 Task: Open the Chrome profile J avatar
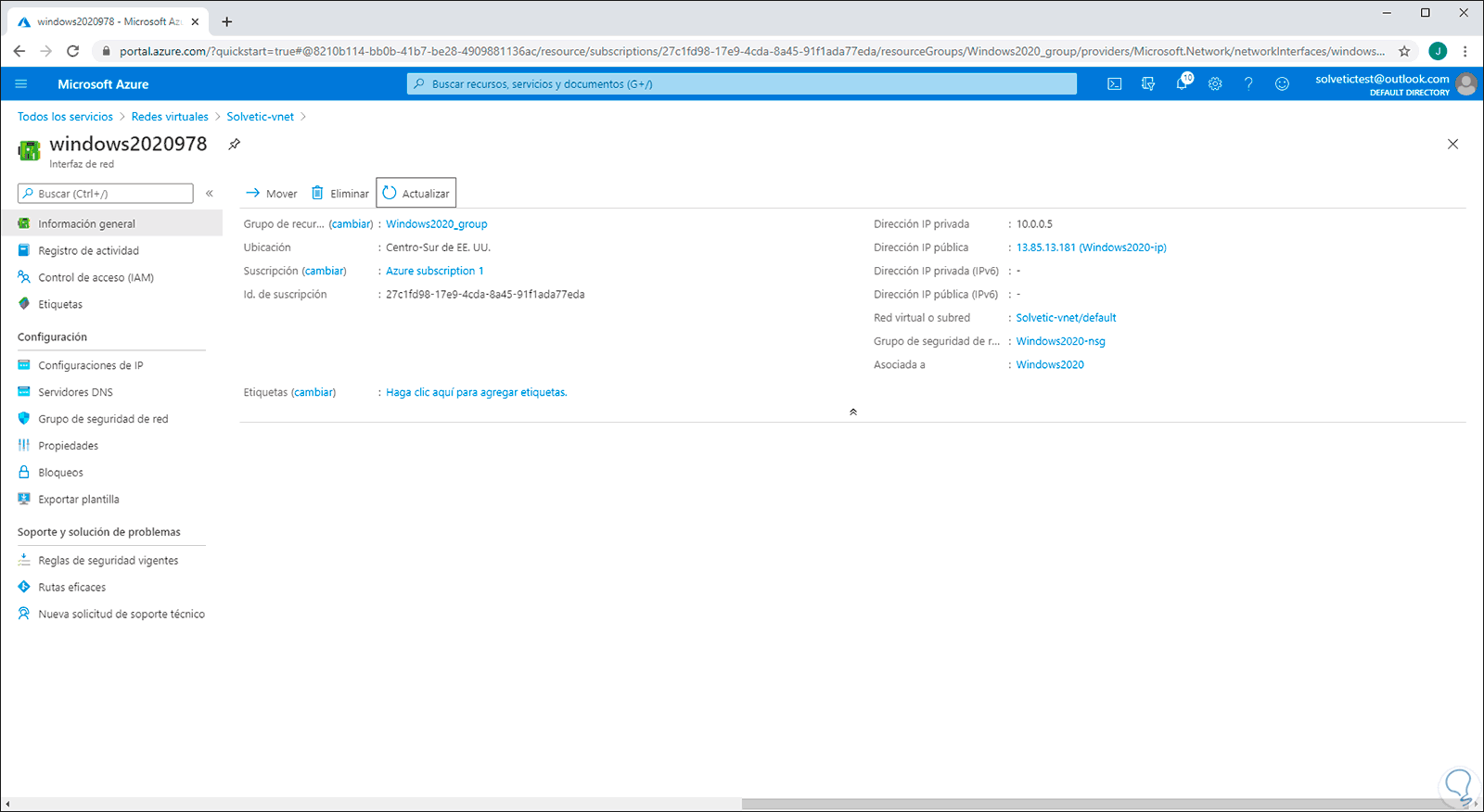[1438, 52]
